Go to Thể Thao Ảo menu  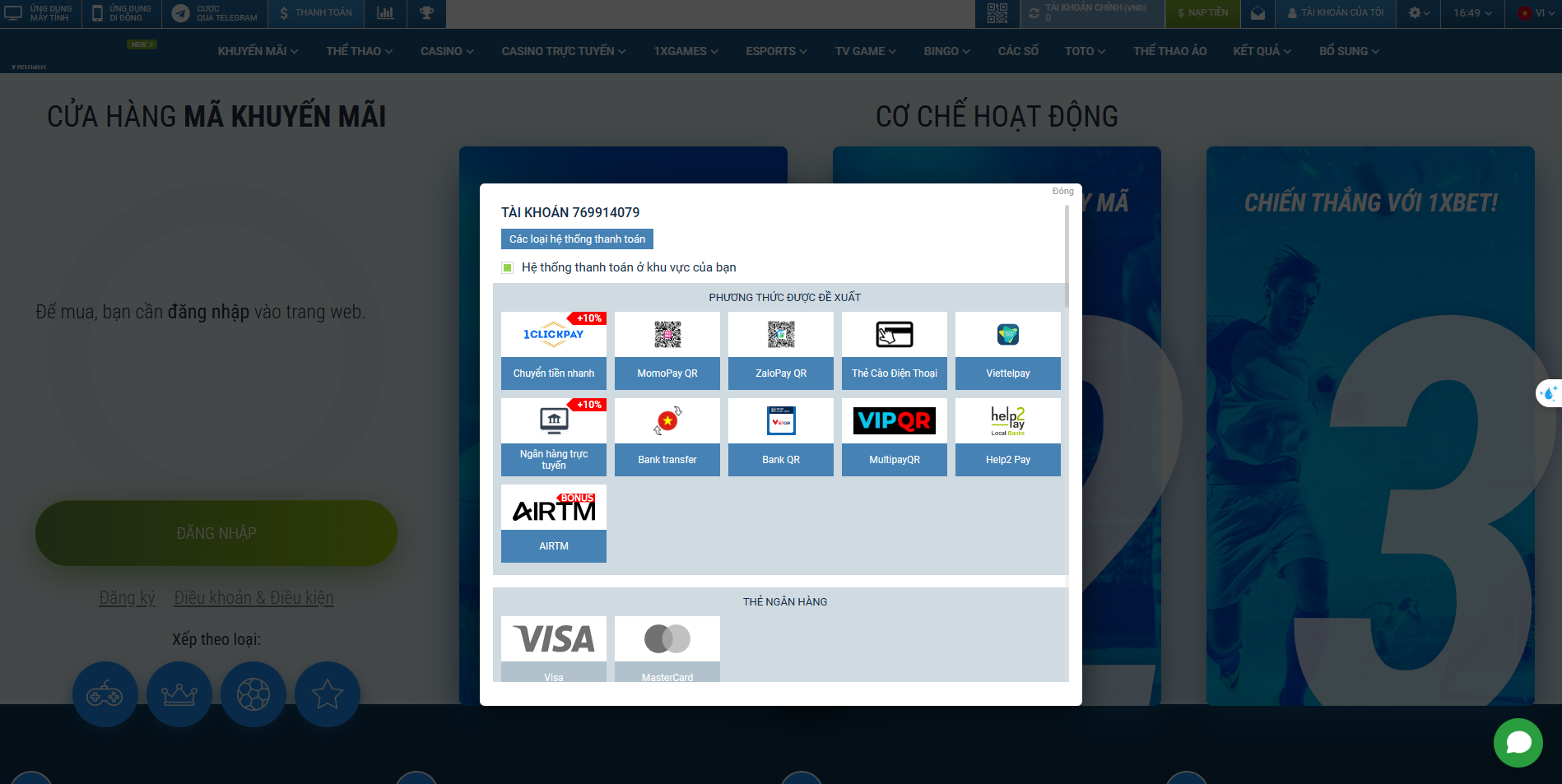[x=1169, y=51]
